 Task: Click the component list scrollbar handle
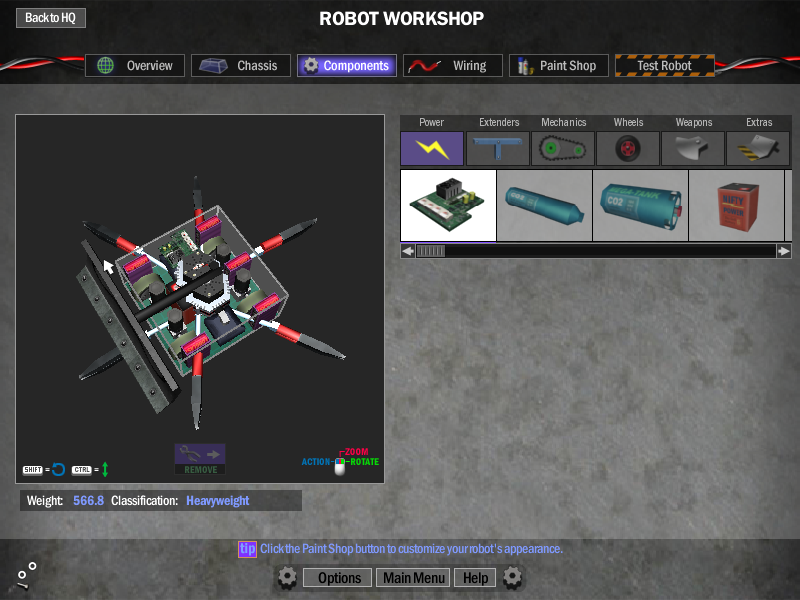(430, 251)
